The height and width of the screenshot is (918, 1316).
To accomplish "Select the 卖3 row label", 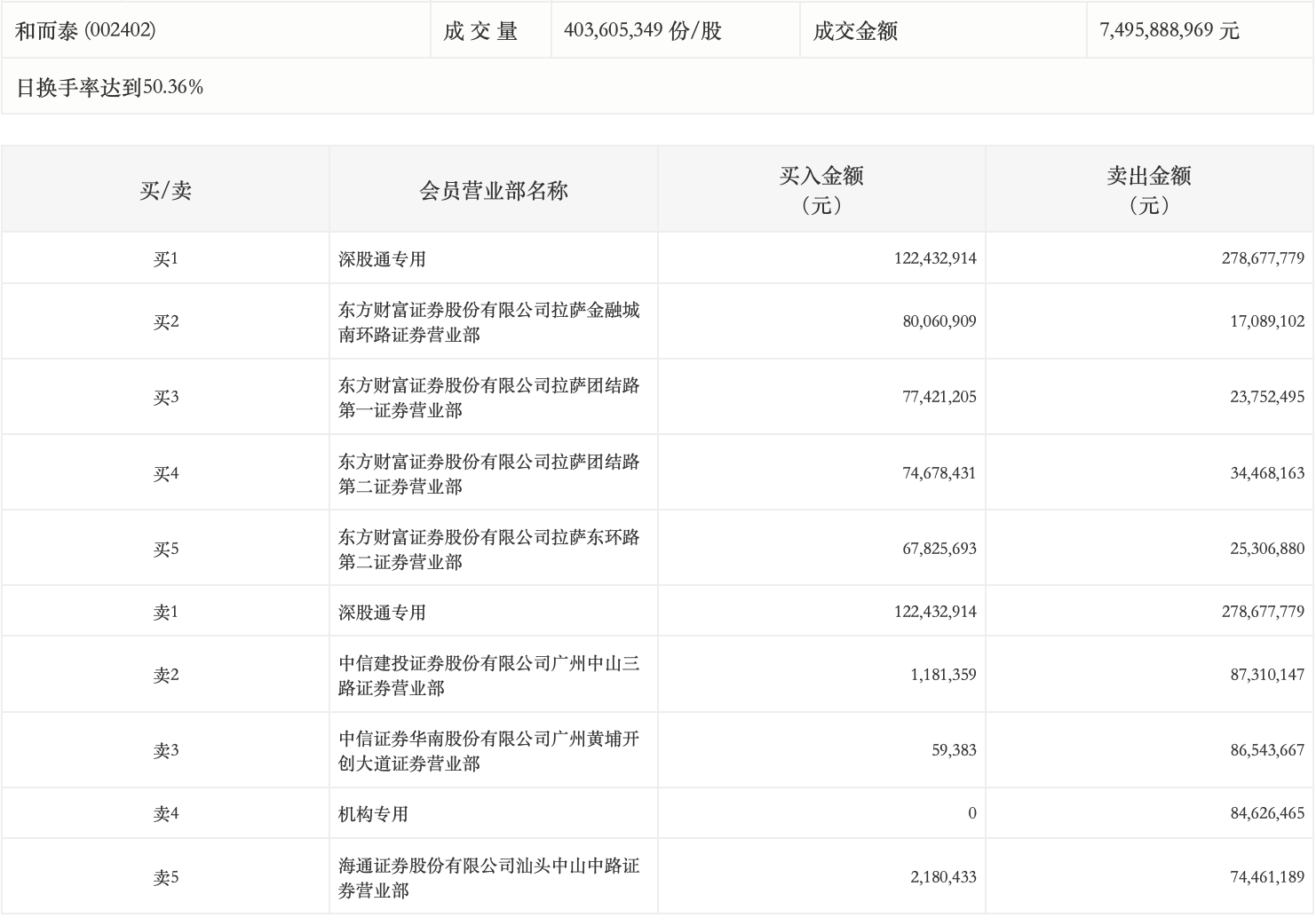I will pyautogui.click(x=166, y=751).
